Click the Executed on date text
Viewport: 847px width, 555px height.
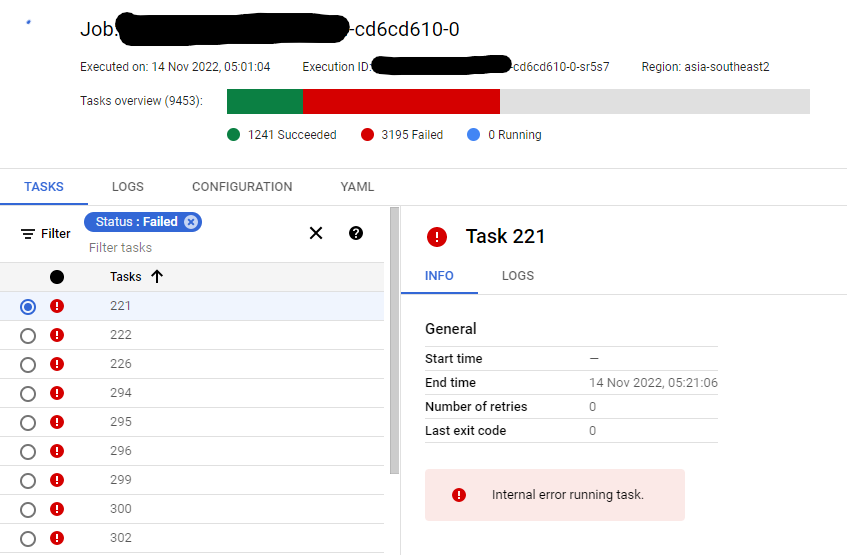pos(175,67)
